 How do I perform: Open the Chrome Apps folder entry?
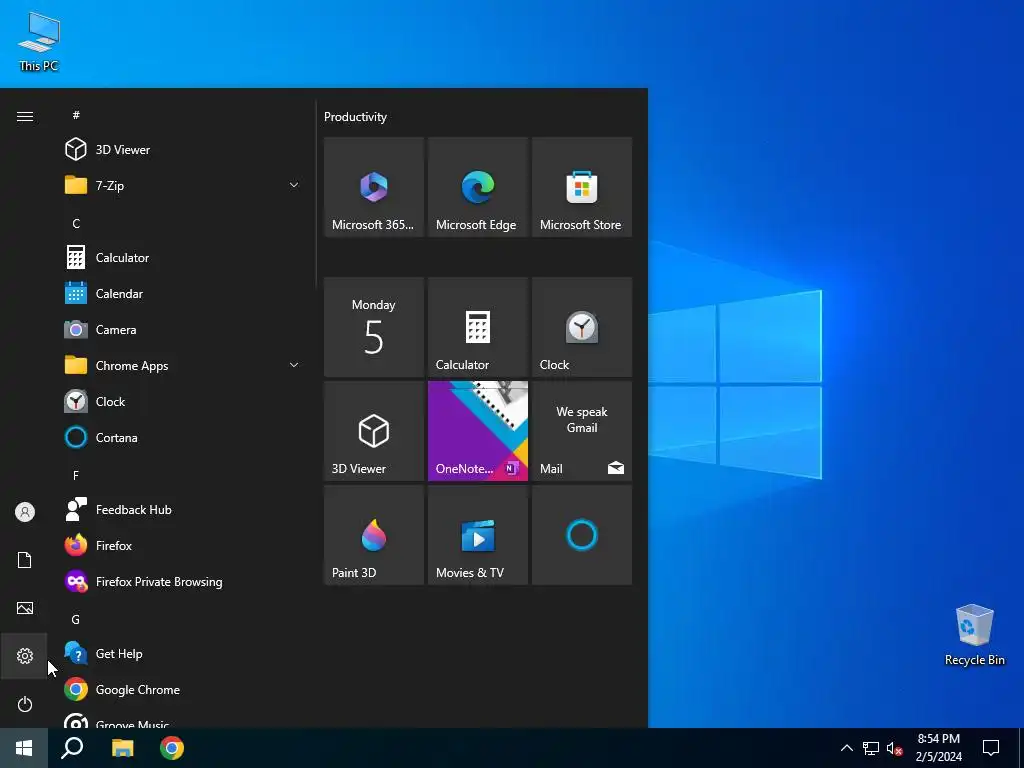pos(182,366)
